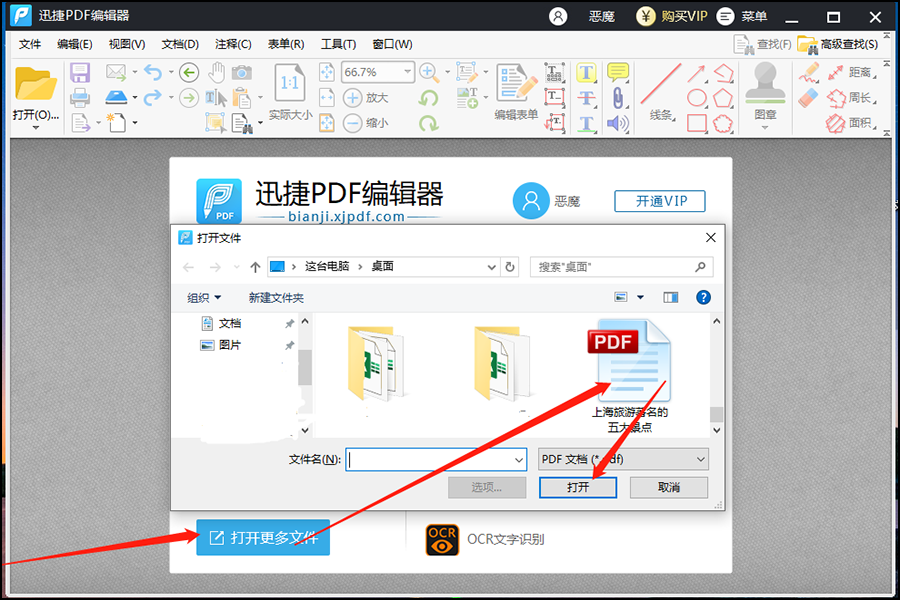Select the 距离 distance measure tool
The image size is (900, 600).
tap(852, 72)
